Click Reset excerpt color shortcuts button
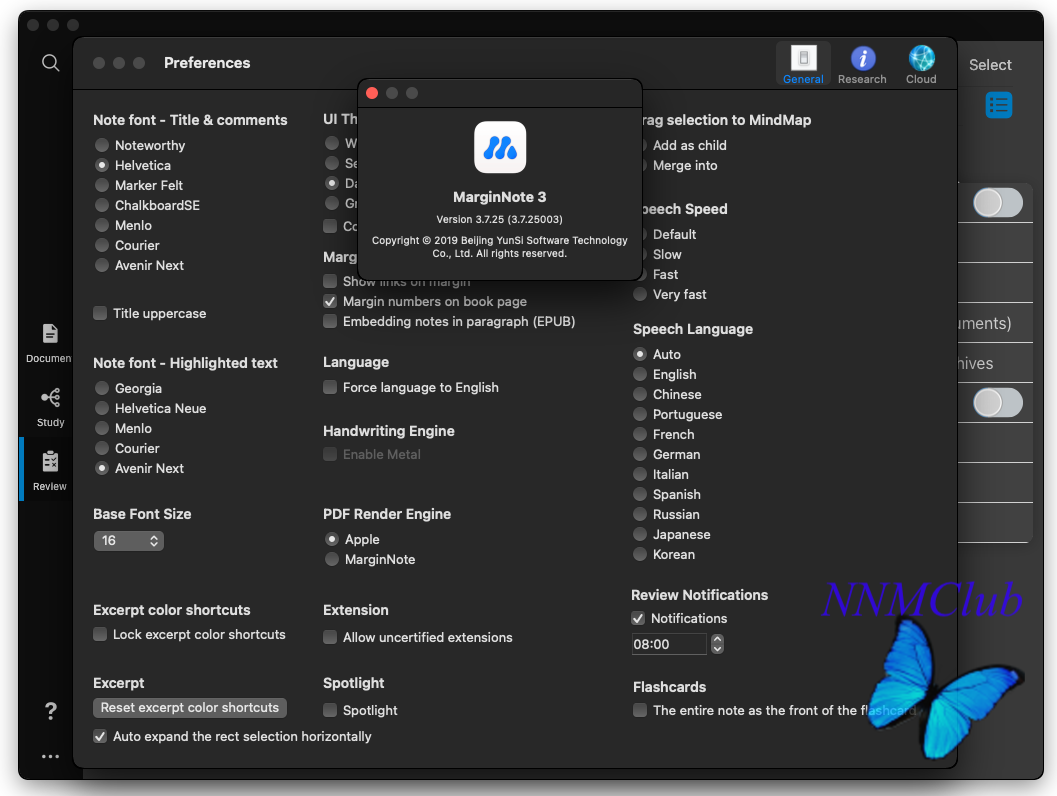Viewport: 1057px width, 796px height. point(189,708)
